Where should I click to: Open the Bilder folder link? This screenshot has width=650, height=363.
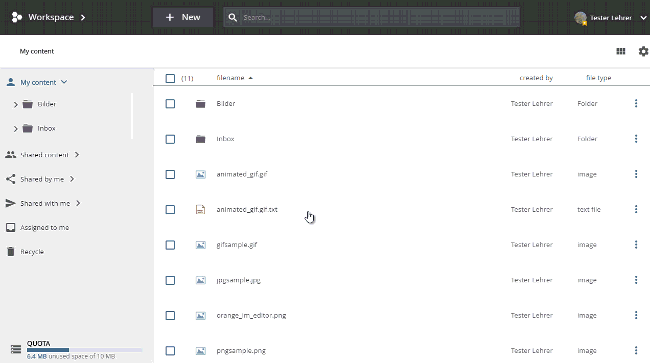coord(226,103)
